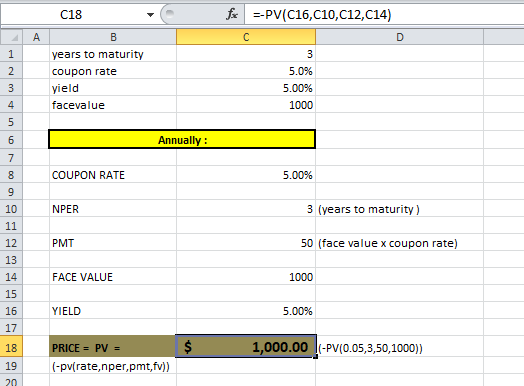Click cell C2 showing 5.0%
Image resolution: width=524 pixels, height=386 pixels.
point(246,71)
